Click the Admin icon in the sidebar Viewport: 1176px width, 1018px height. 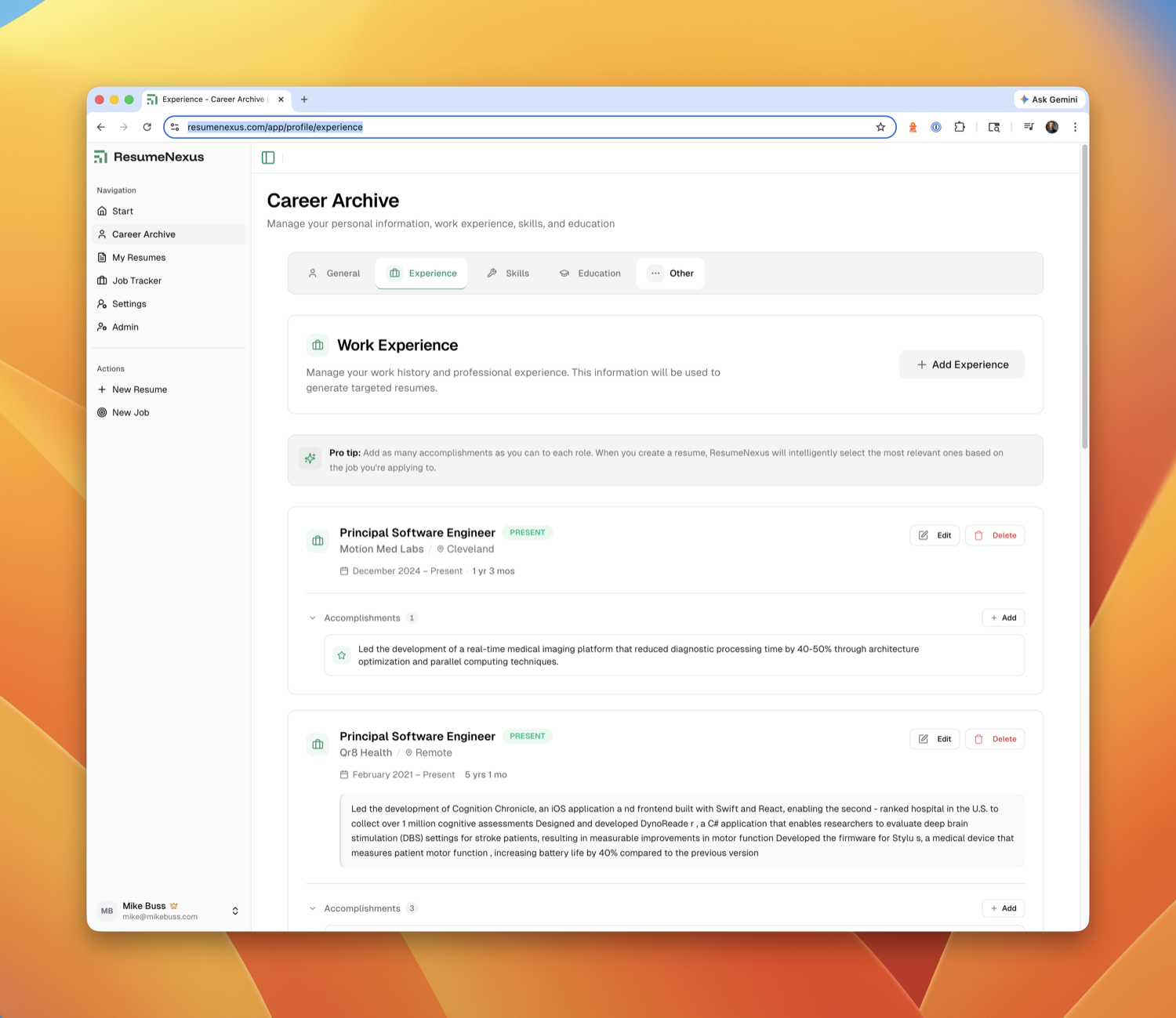coord(101,327)
